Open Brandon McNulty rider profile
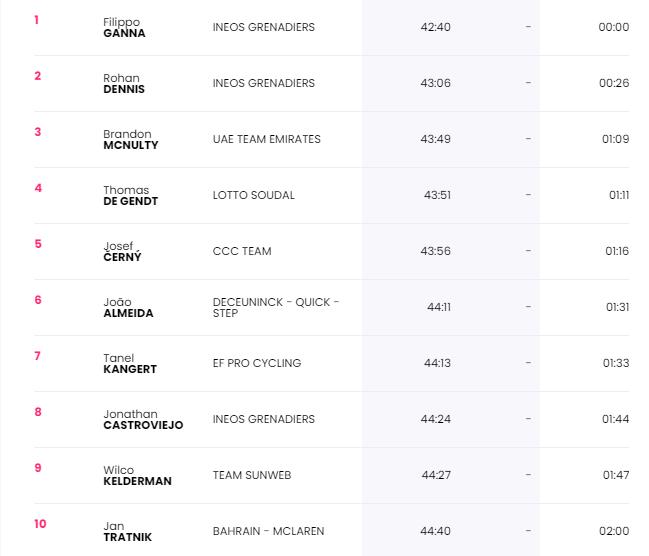The height and width of the screenshot is (556, 649). (131, 140)
